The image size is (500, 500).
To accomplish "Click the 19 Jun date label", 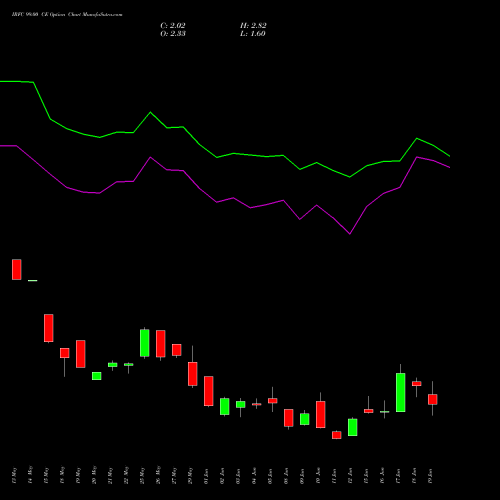I will point(430,476).
